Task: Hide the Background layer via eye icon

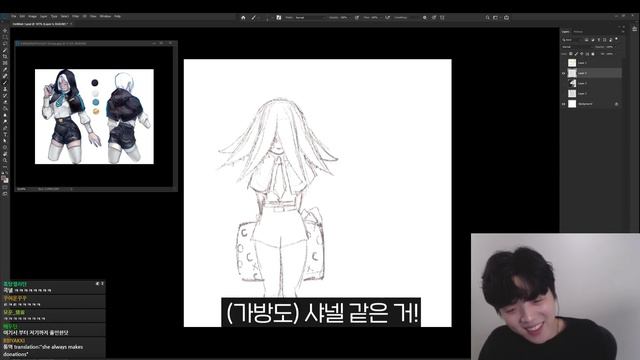Action: tap(563, 104)
